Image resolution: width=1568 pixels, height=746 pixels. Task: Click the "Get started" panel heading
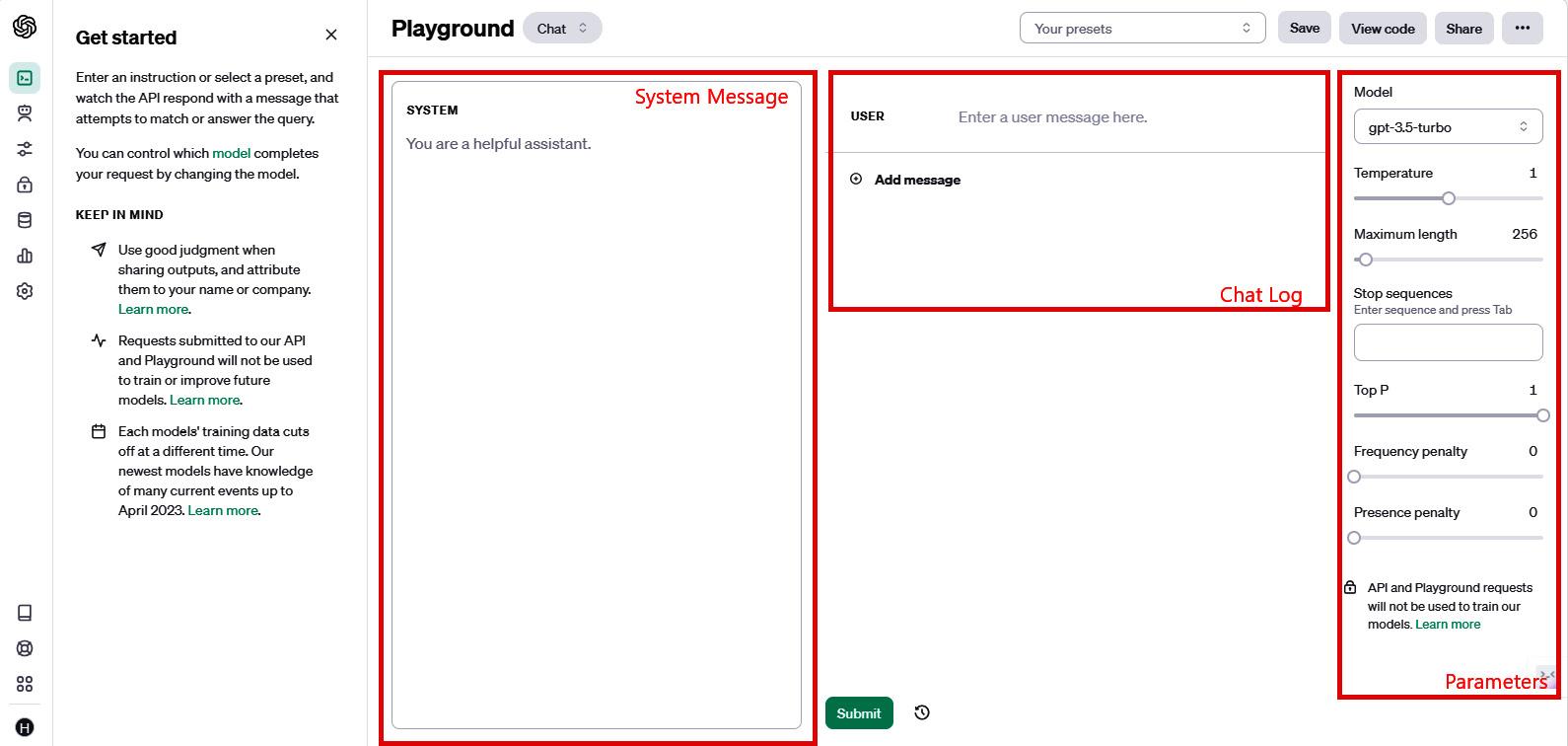coord(126,37)
